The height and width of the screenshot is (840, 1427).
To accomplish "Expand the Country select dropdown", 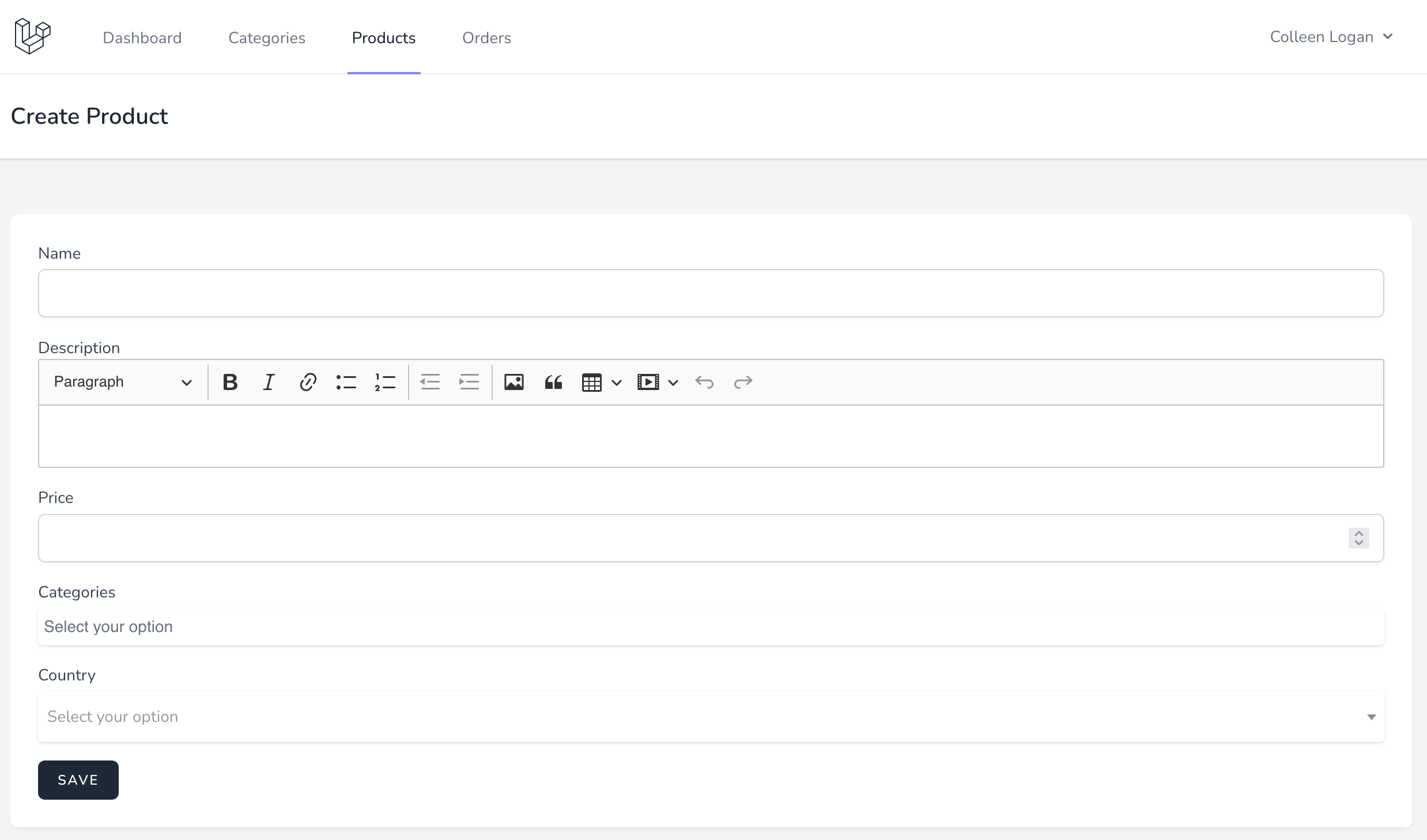I will coord(711,717).
